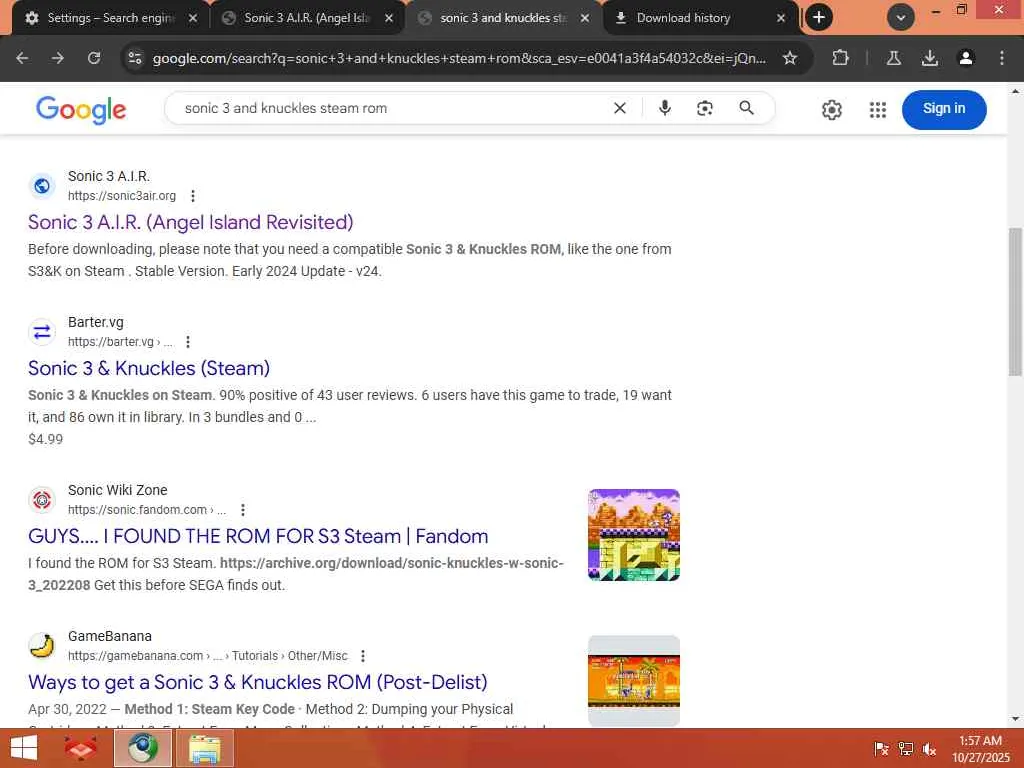Click the page vertical scrollbar thumb

(1015, 302)
